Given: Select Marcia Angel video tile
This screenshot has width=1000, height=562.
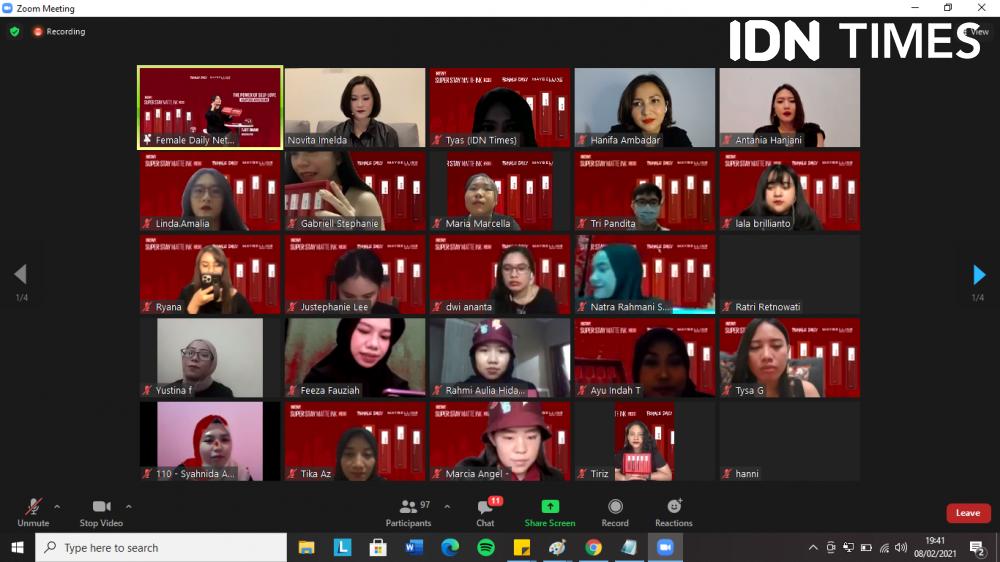Looking at the screenshot, I should tap(500, 441).
